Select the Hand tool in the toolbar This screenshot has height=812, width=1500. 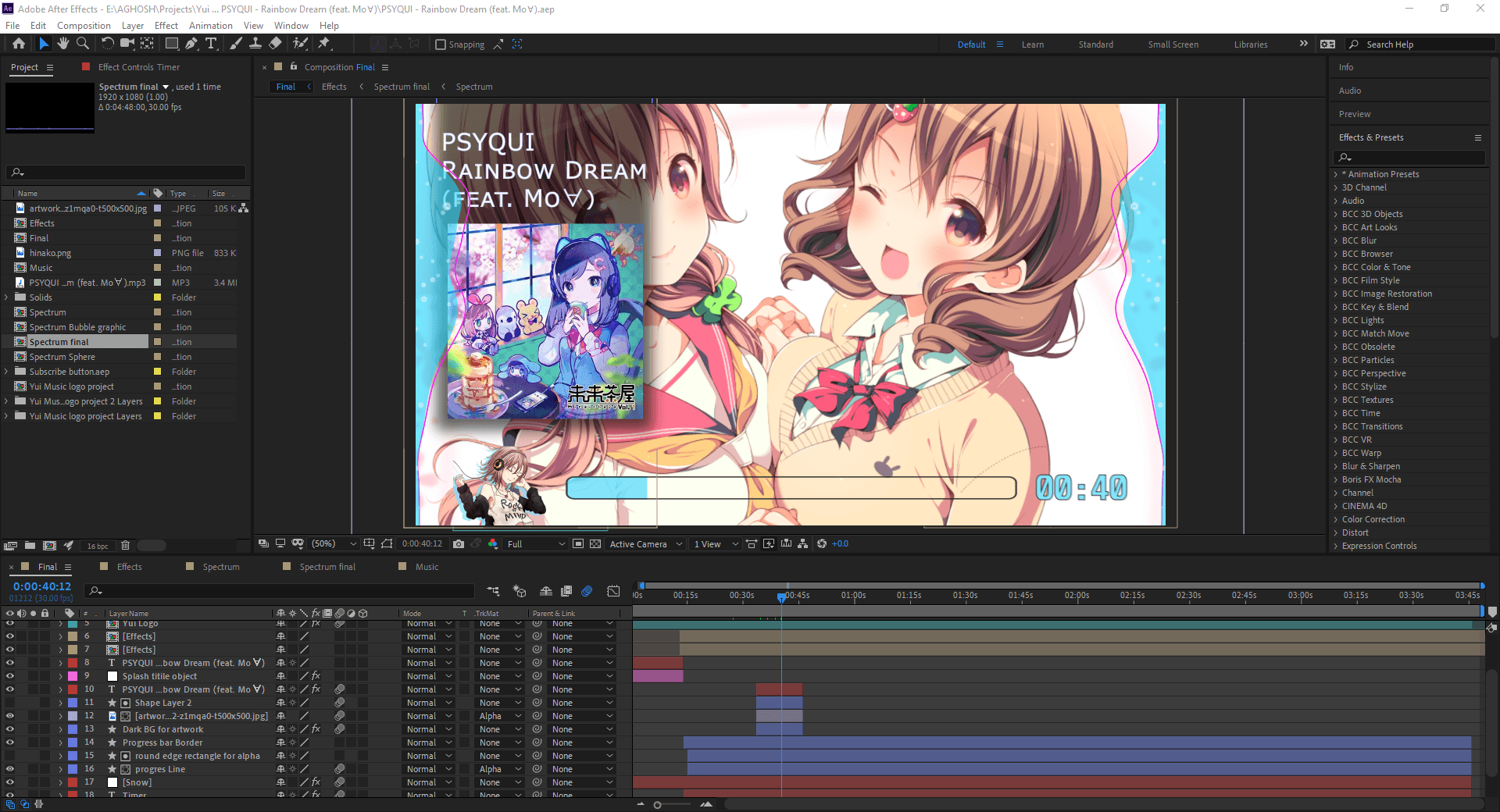63,45
